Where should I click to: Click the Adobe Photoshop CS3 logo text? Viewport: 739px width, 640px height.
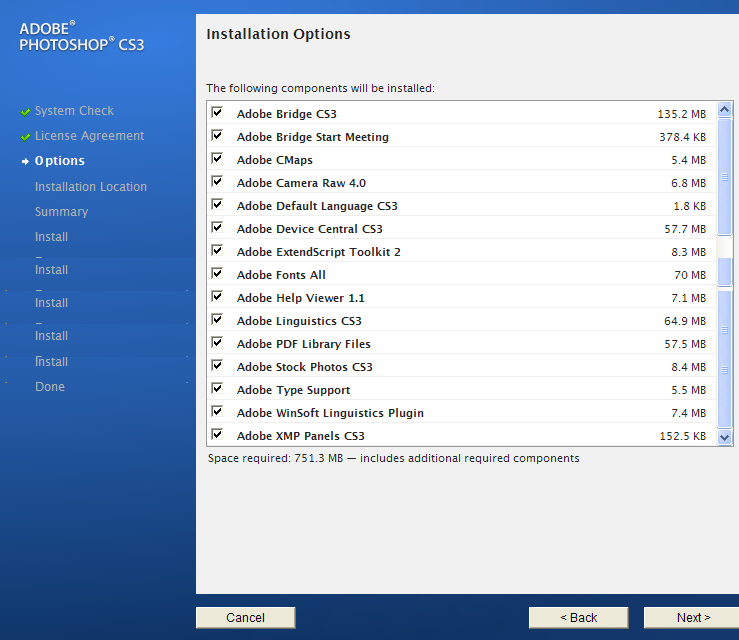tap(82, 36)
